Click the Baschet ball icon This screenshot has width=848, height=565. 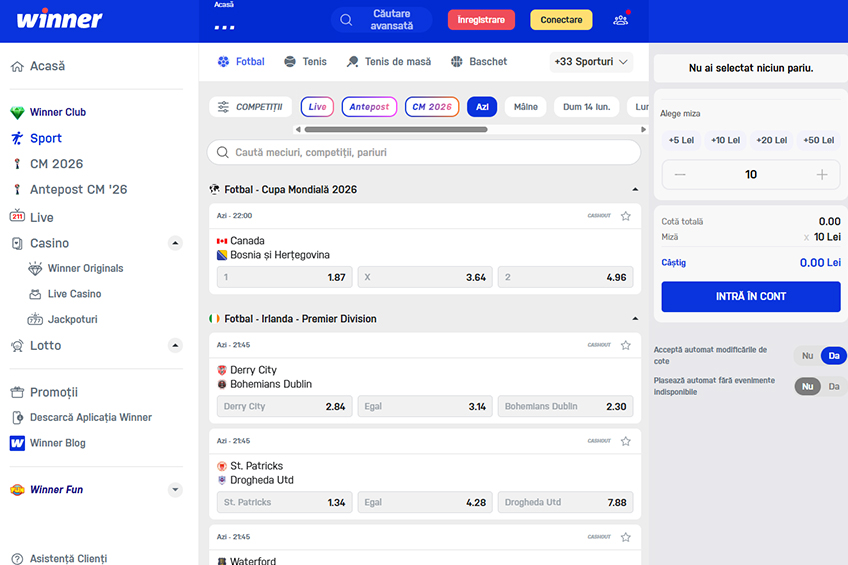click(457, 62)
